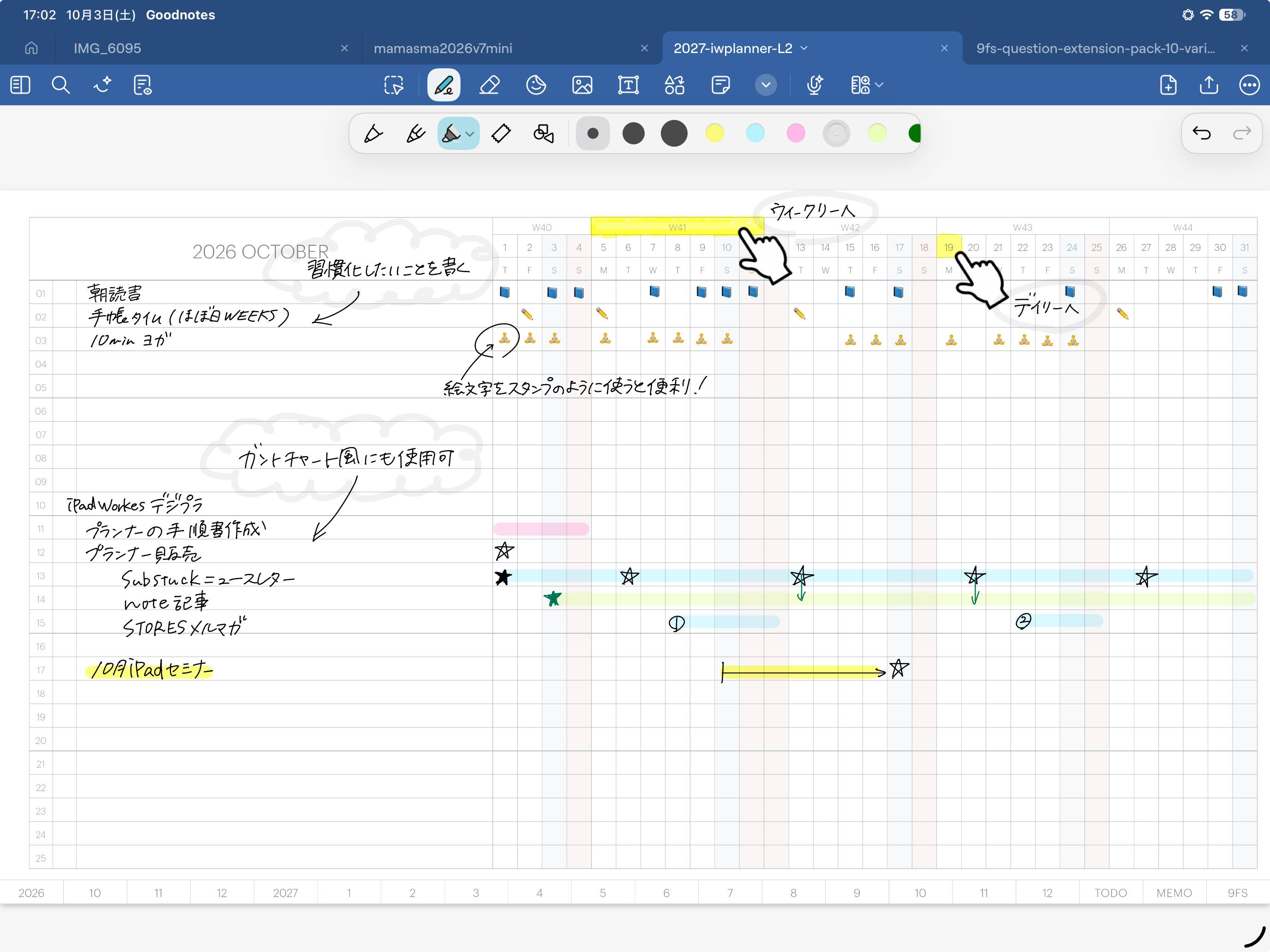Open the search magnifier
Image resolution: width=1270 pixels, height=952 pixels.
pyautogui.click(x=60, y=85)
